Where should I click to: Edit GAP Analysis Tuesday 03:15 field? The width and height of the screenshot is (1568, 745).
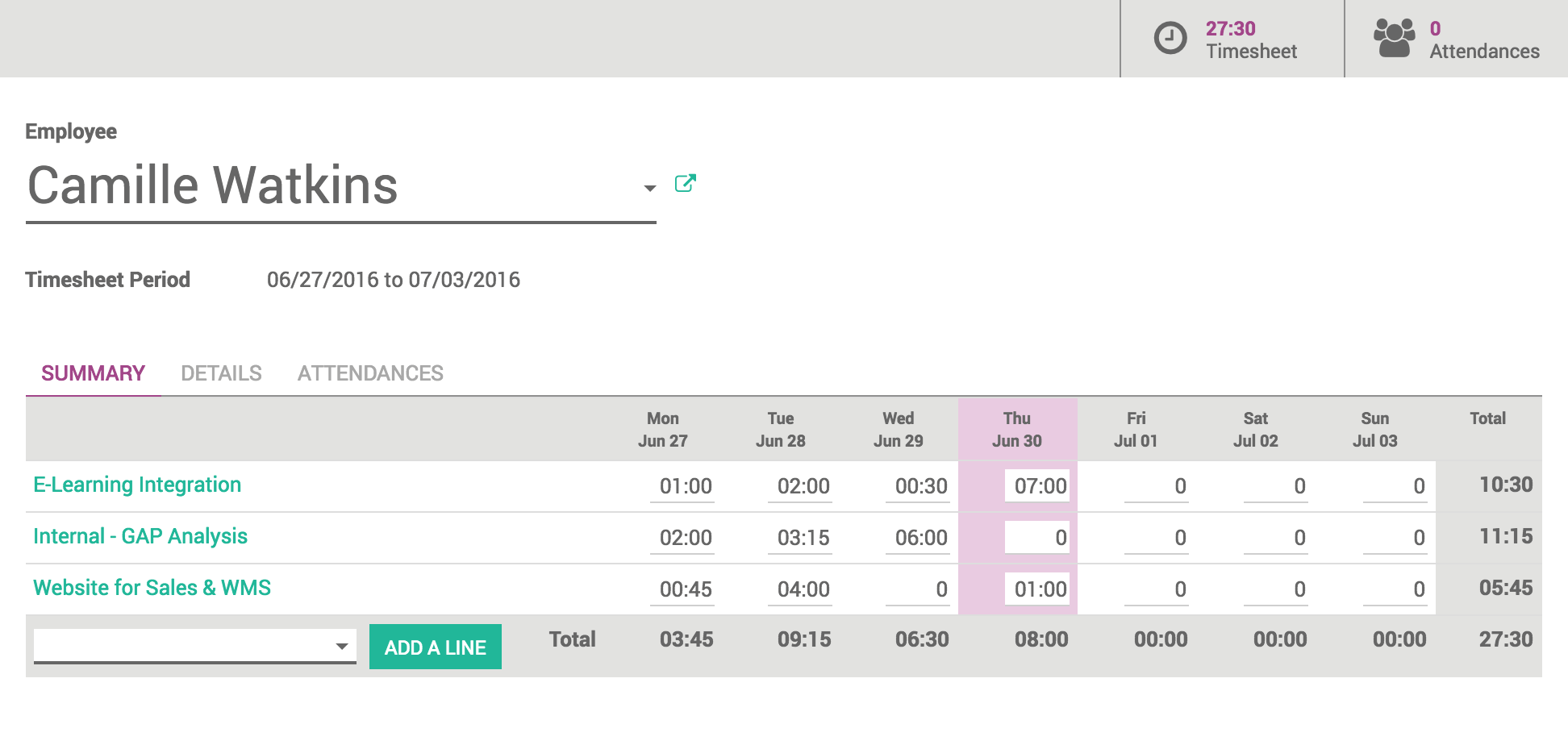tap(800, 538)
